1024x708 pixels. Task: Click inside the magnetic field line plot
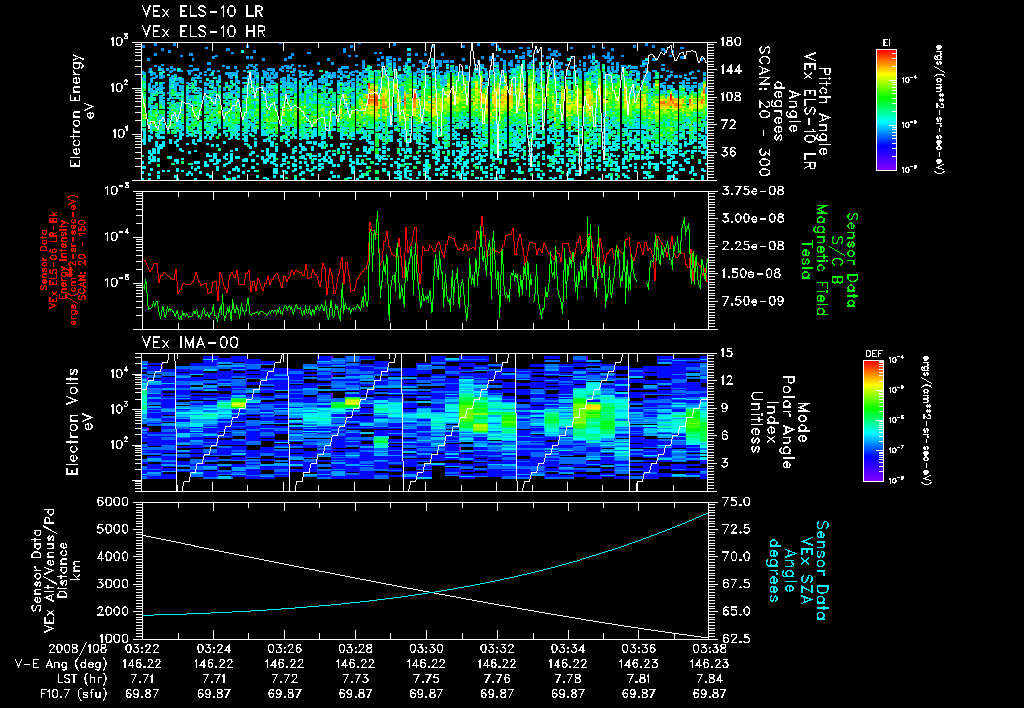point(424,260)
